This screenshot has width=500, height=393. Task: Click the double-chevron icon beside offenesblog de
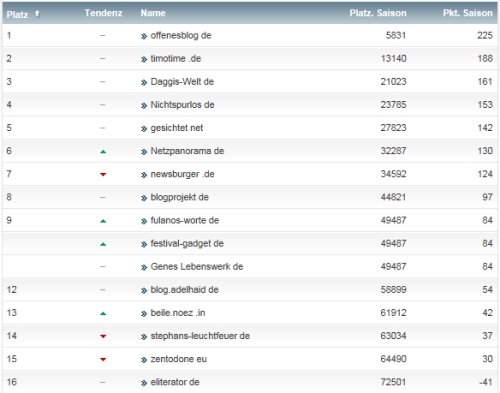(x=144, y=36)
